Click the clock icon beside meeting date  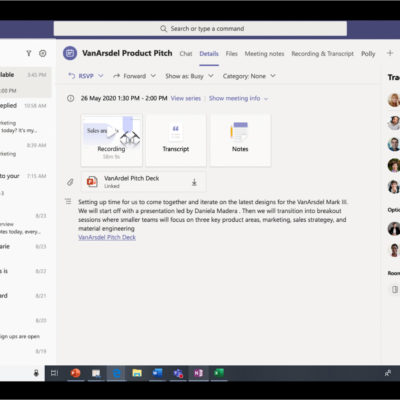tap(70, 98)
